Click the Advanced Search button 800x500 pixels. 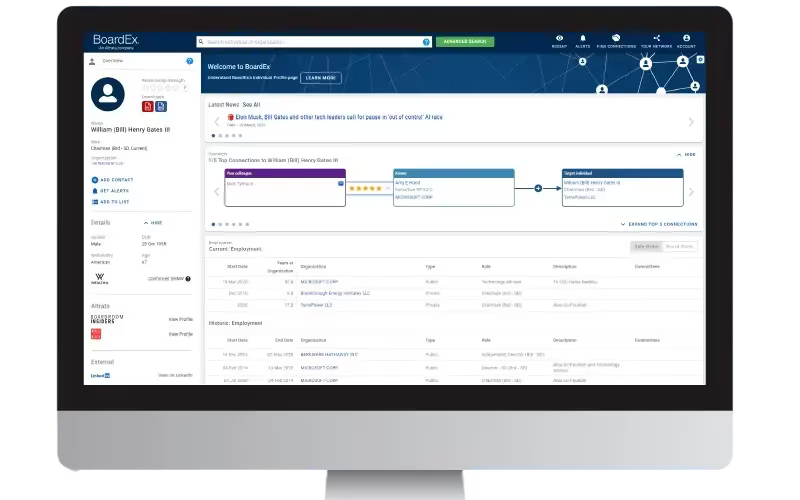(x=465, y=41)
